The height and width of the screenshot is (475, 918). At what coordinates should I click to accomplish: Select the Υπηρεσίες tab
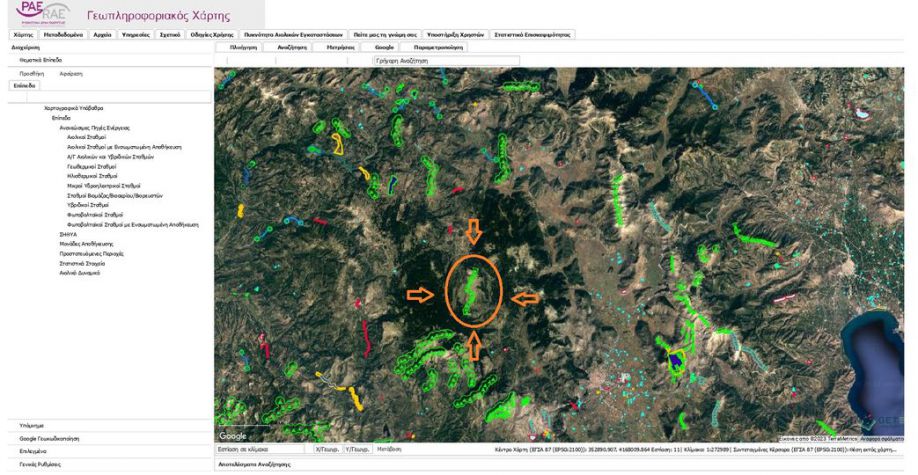point(135,35)
